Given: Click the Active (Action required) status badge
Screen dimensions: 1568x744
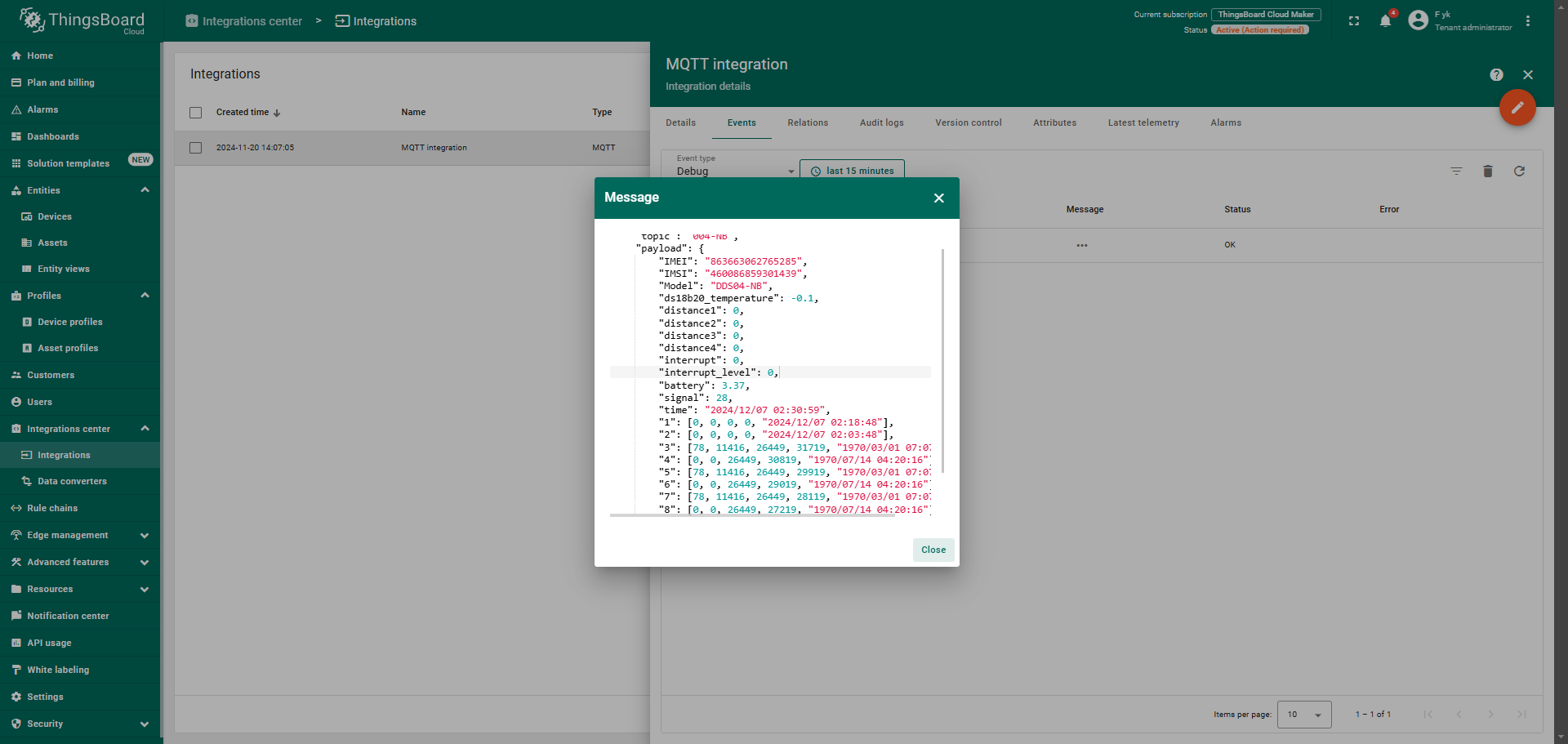Looking at the screenshot, I should (1260, 30).
